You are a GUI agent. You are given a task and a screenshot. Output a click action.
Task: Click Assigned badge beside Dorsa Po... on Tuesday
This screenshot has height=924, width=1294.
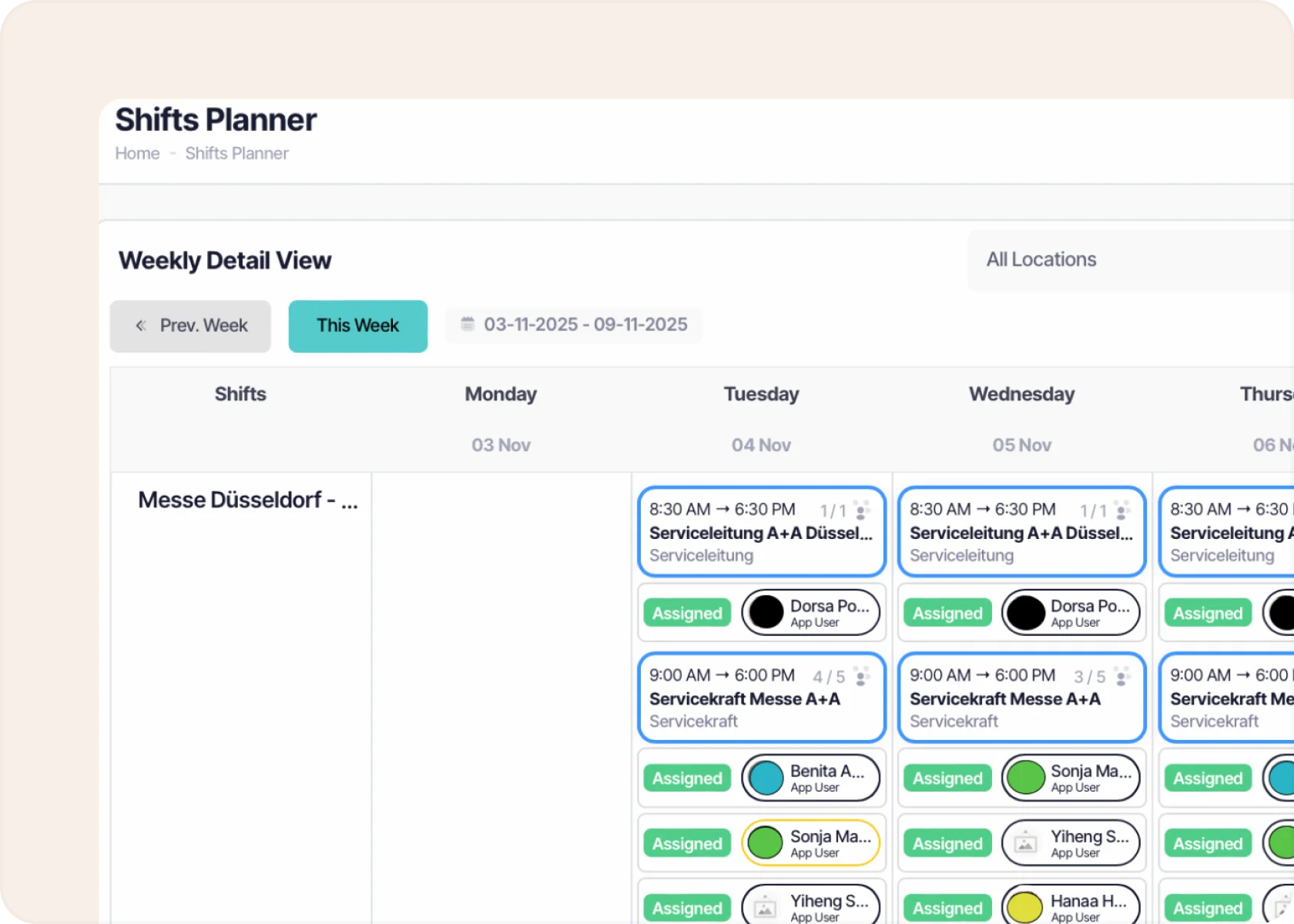point(687,613)
